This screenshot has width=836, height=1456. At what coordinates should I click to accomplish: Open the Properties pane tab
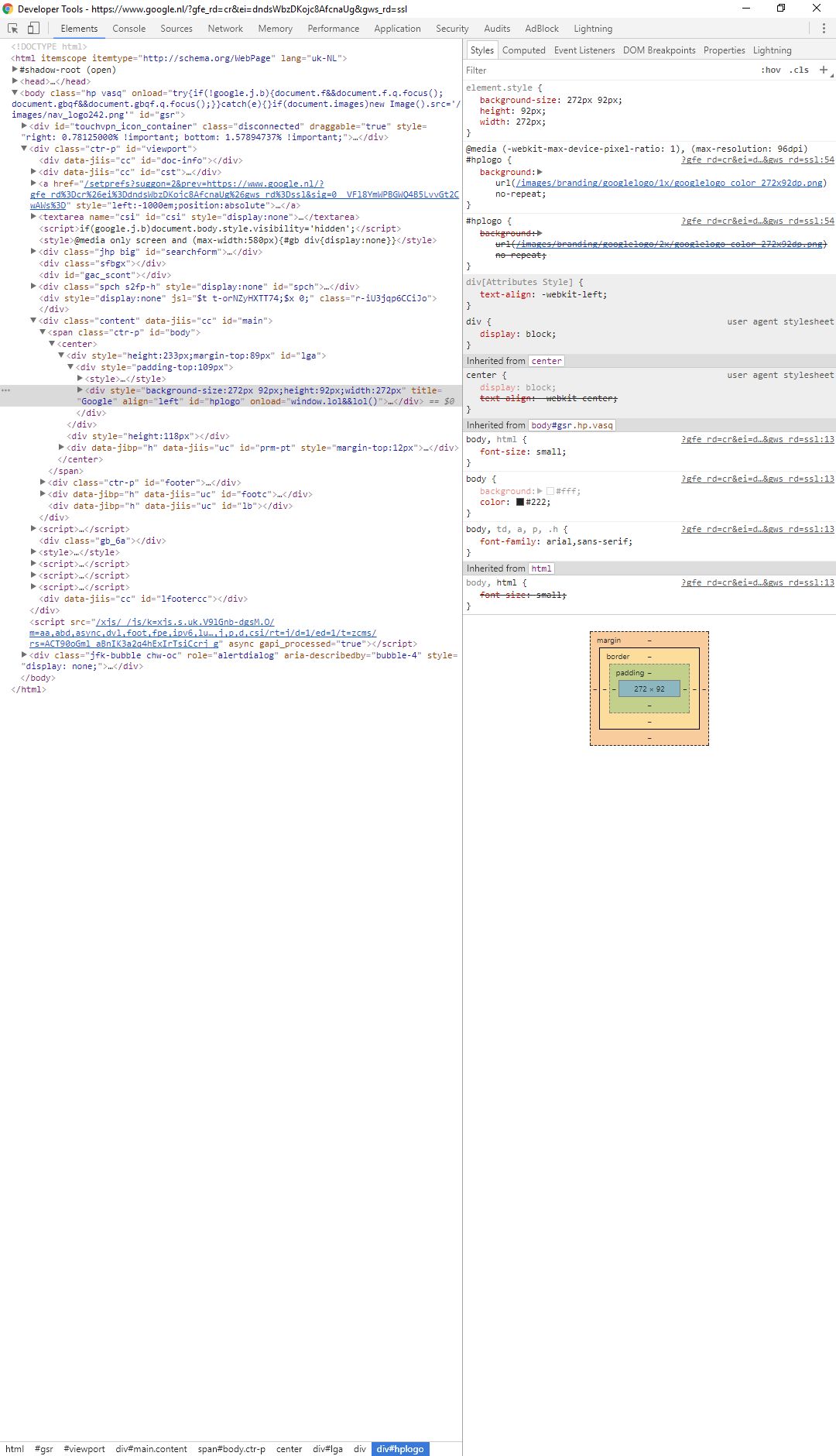click(725, 50)
